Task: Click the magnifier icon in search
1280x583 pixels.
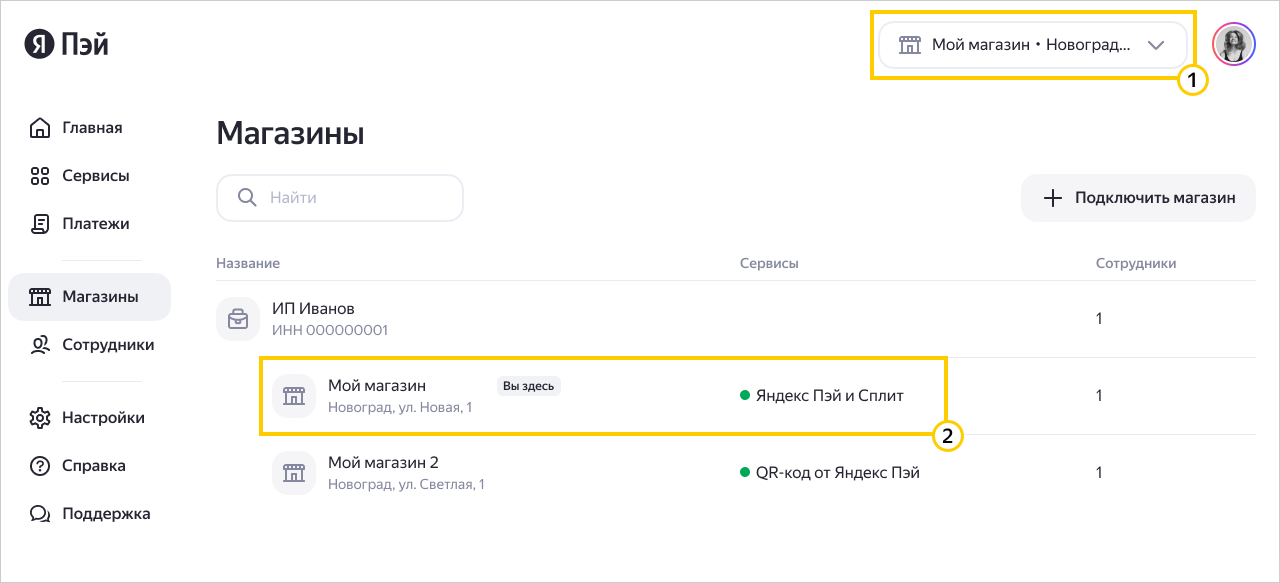Action: tap(247, 198)
